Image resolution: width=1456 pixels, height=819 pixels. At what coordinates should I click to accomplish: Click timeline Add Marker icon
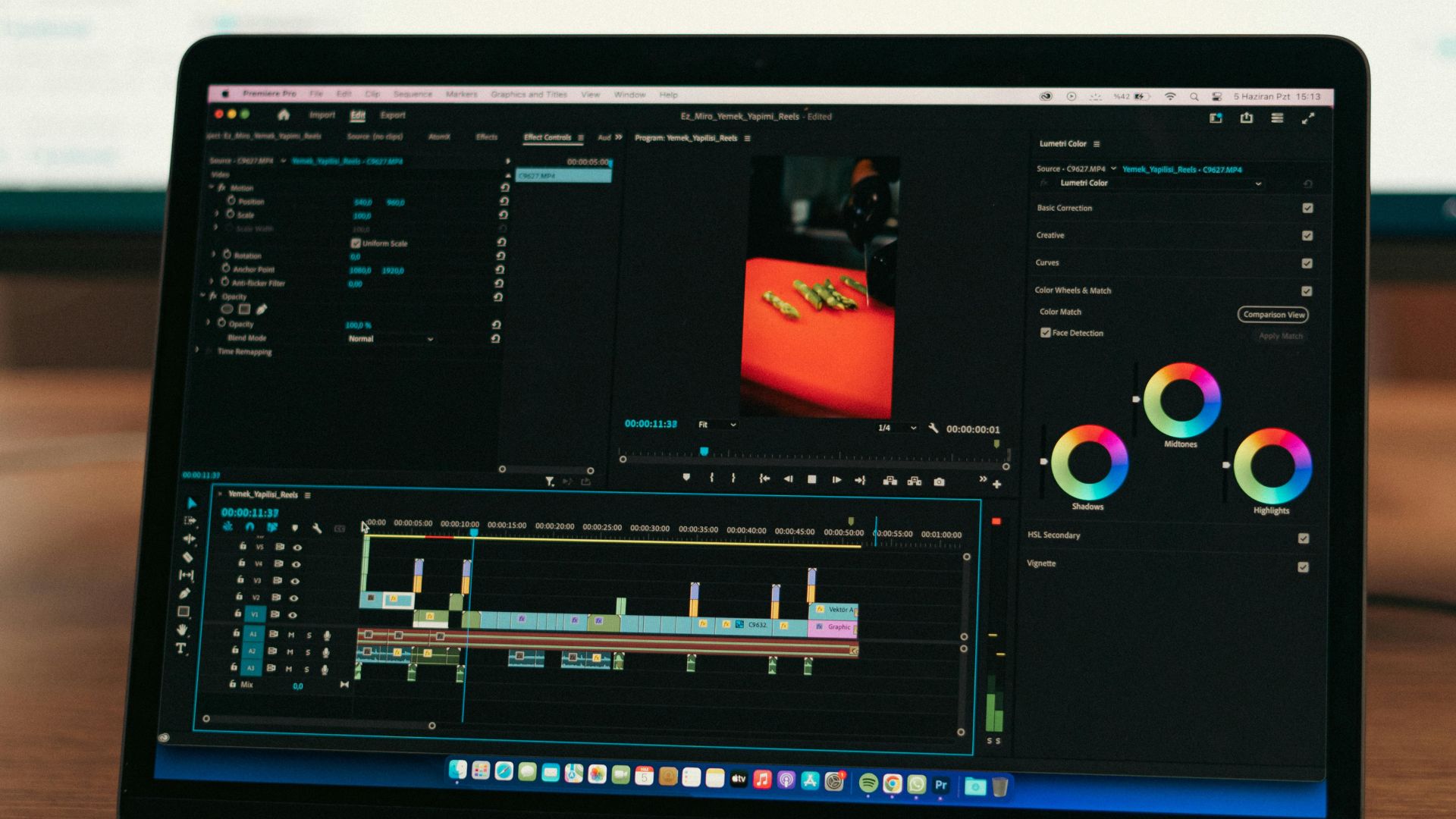[x=295, y=528]
